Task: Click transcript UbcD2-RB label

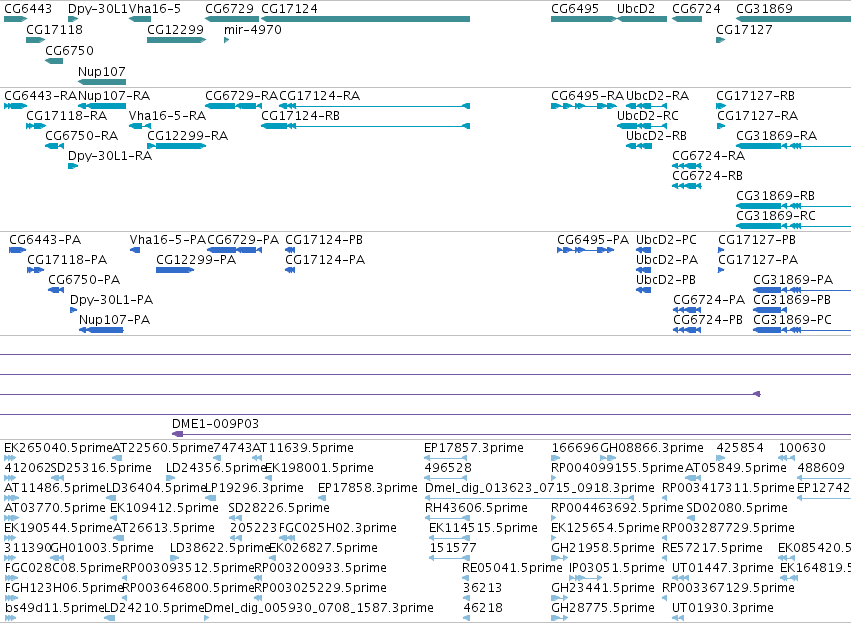Action: tap(656, 136)
